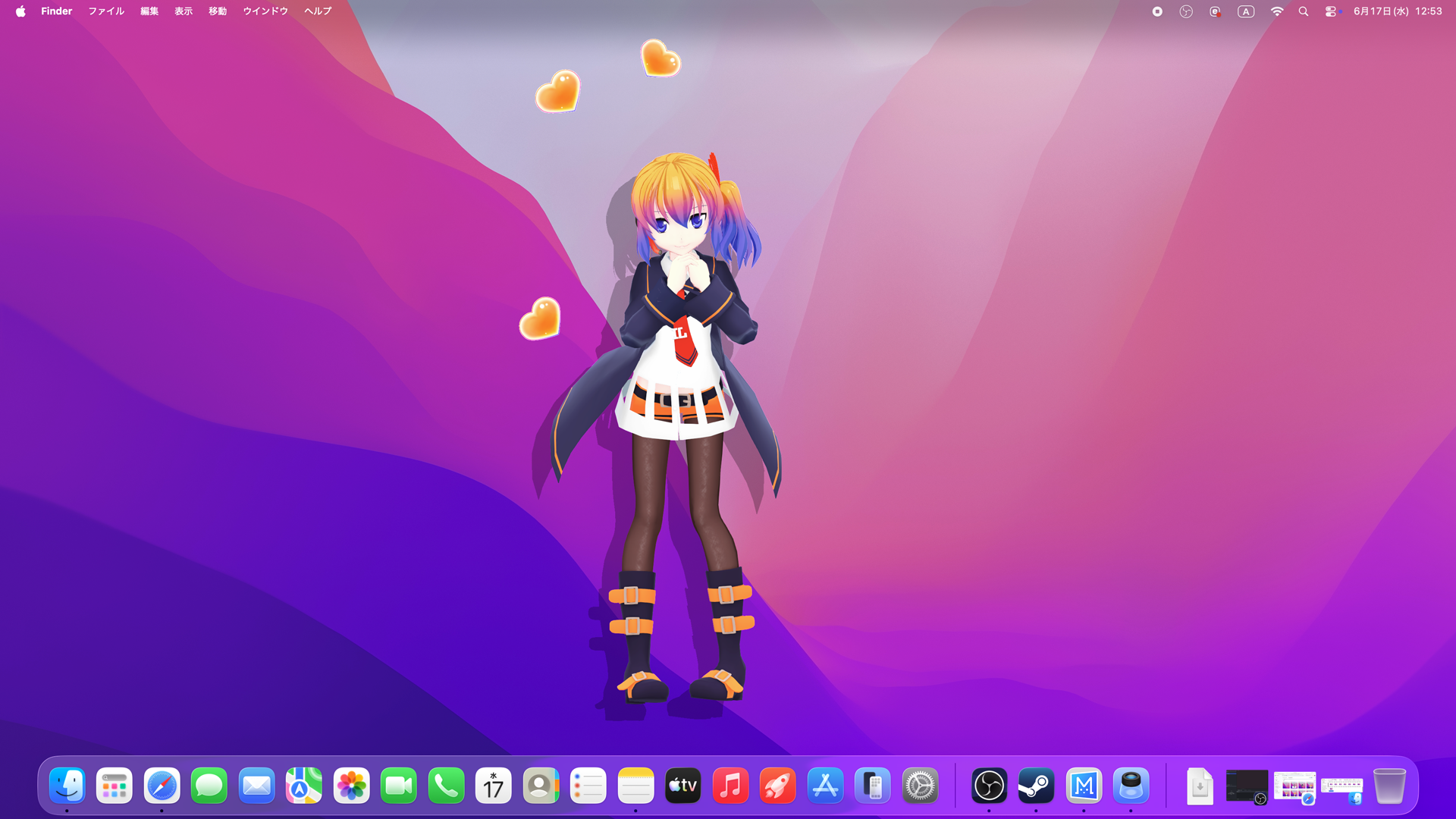
Task: Open the 移動 menu
Action: [x=218, y=11]
